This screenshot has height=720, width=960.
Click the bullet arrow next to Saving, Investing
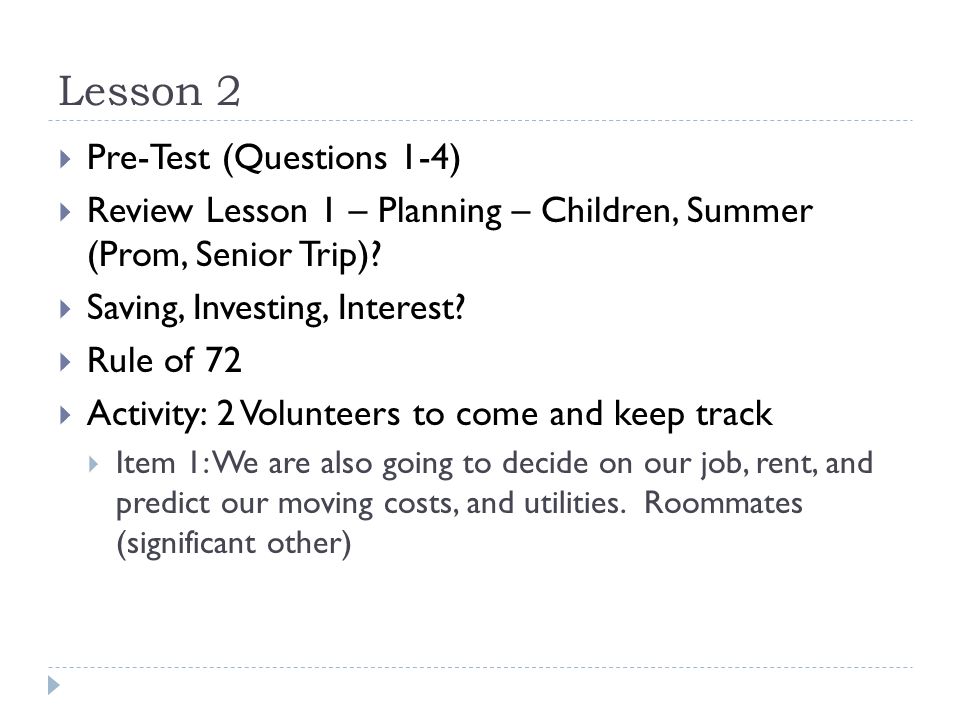click(x=66, y=309)
